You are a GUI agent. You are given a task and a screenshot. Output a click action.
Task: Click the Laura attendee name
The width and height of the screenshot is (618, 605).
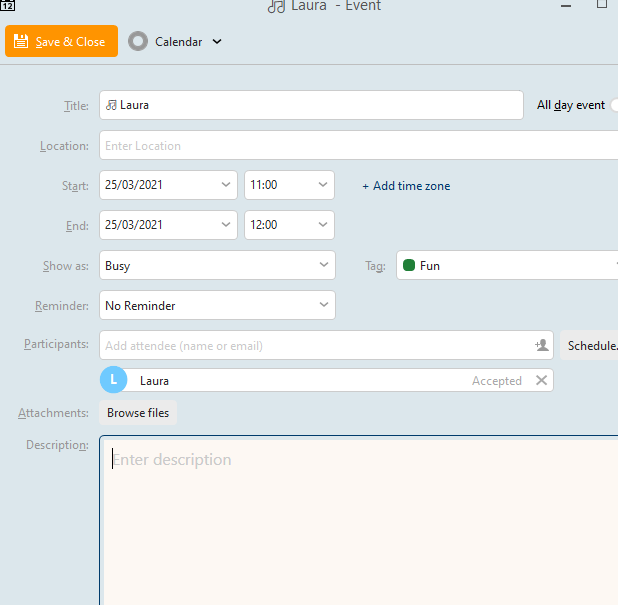tap(154, 381)
